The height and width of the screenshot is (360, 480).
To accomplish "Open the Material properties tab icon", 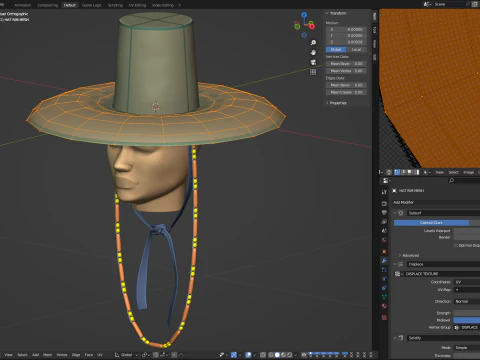I will [384, 306].
